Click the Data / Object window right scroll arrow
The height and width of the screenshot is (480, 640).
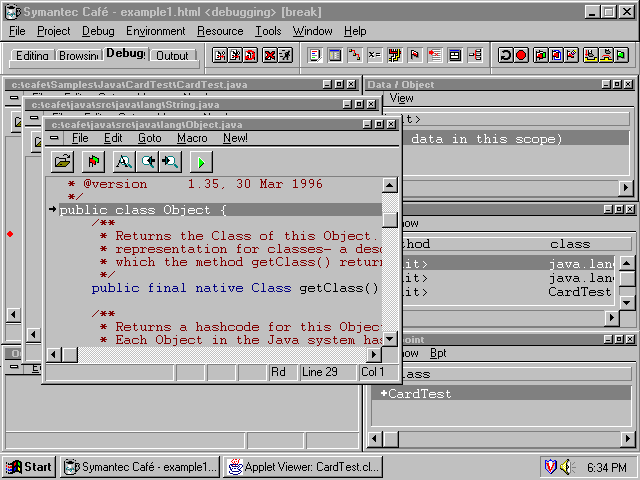click(x=626, y=188)
